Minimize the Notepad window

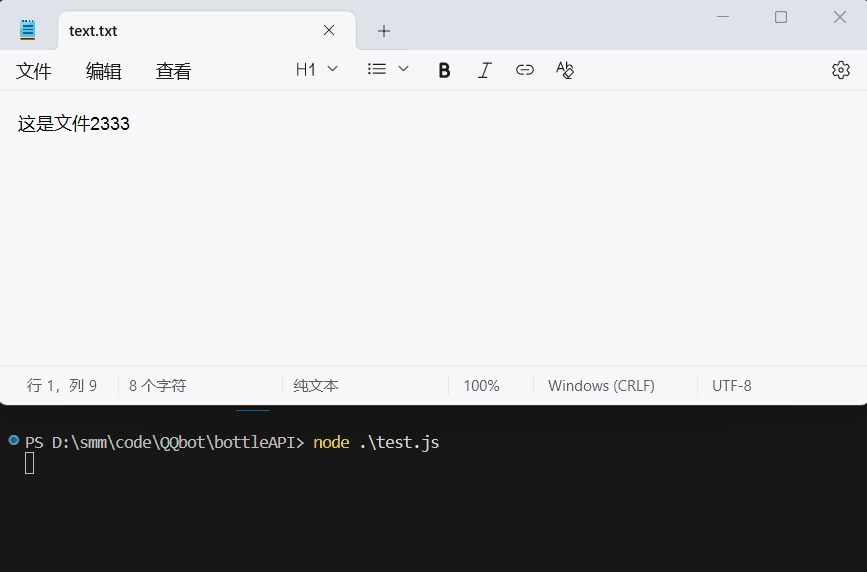click(723, 17)
